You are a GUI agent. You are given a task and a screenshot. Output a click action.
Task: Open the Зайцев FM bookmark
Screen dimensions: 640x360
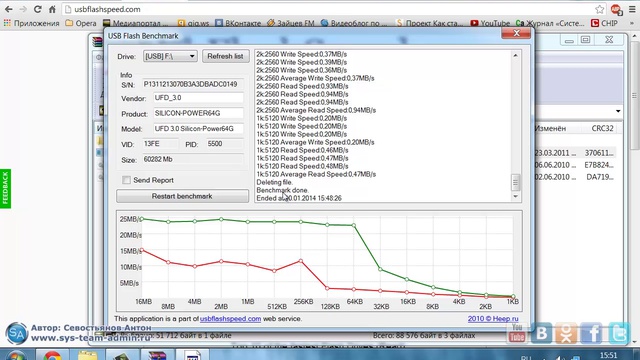pos(291,23)
